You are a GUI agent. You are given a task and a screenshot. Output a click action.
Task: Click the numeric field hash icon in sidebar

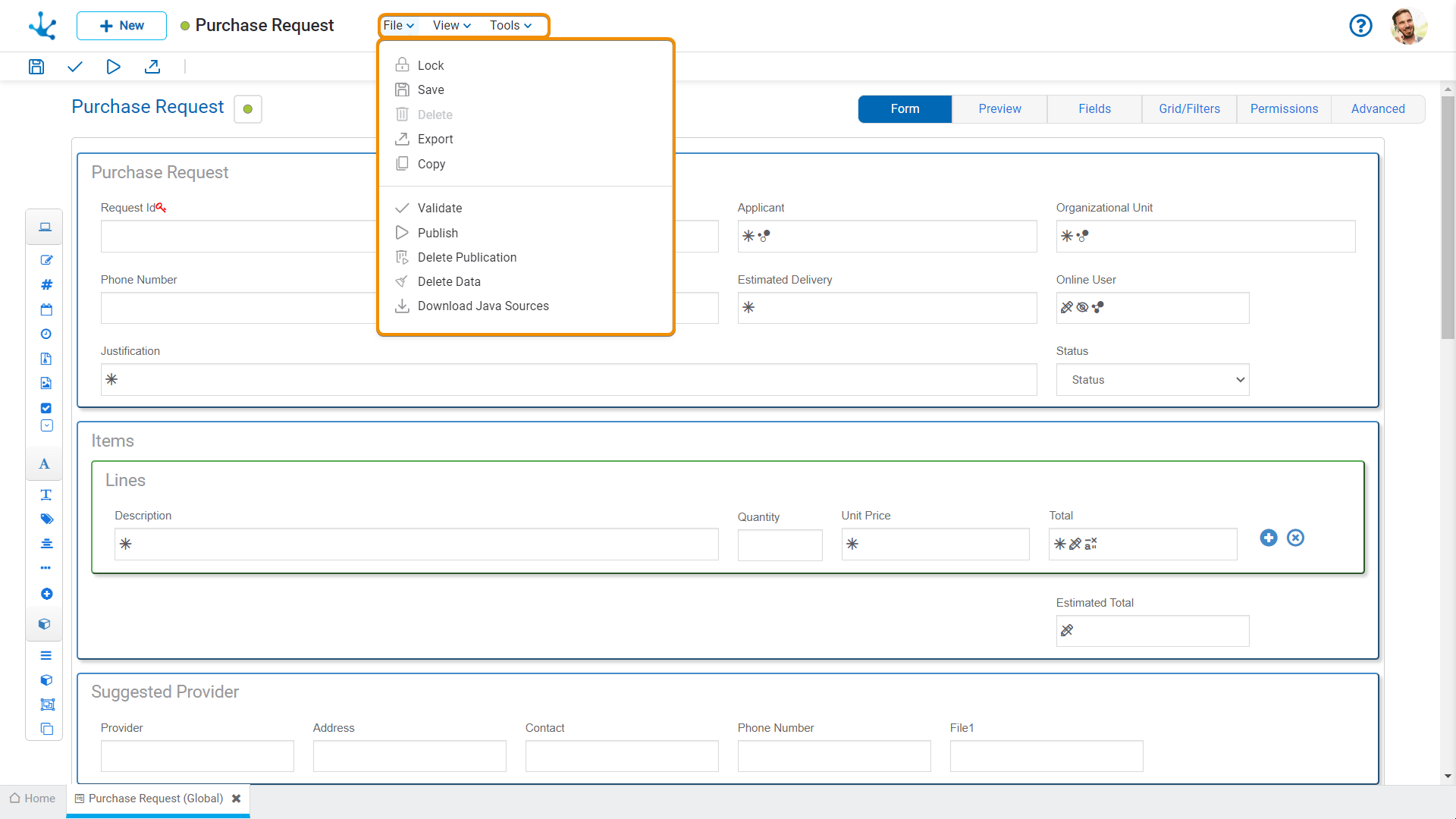pyautogui.click(x=46, y=285)
